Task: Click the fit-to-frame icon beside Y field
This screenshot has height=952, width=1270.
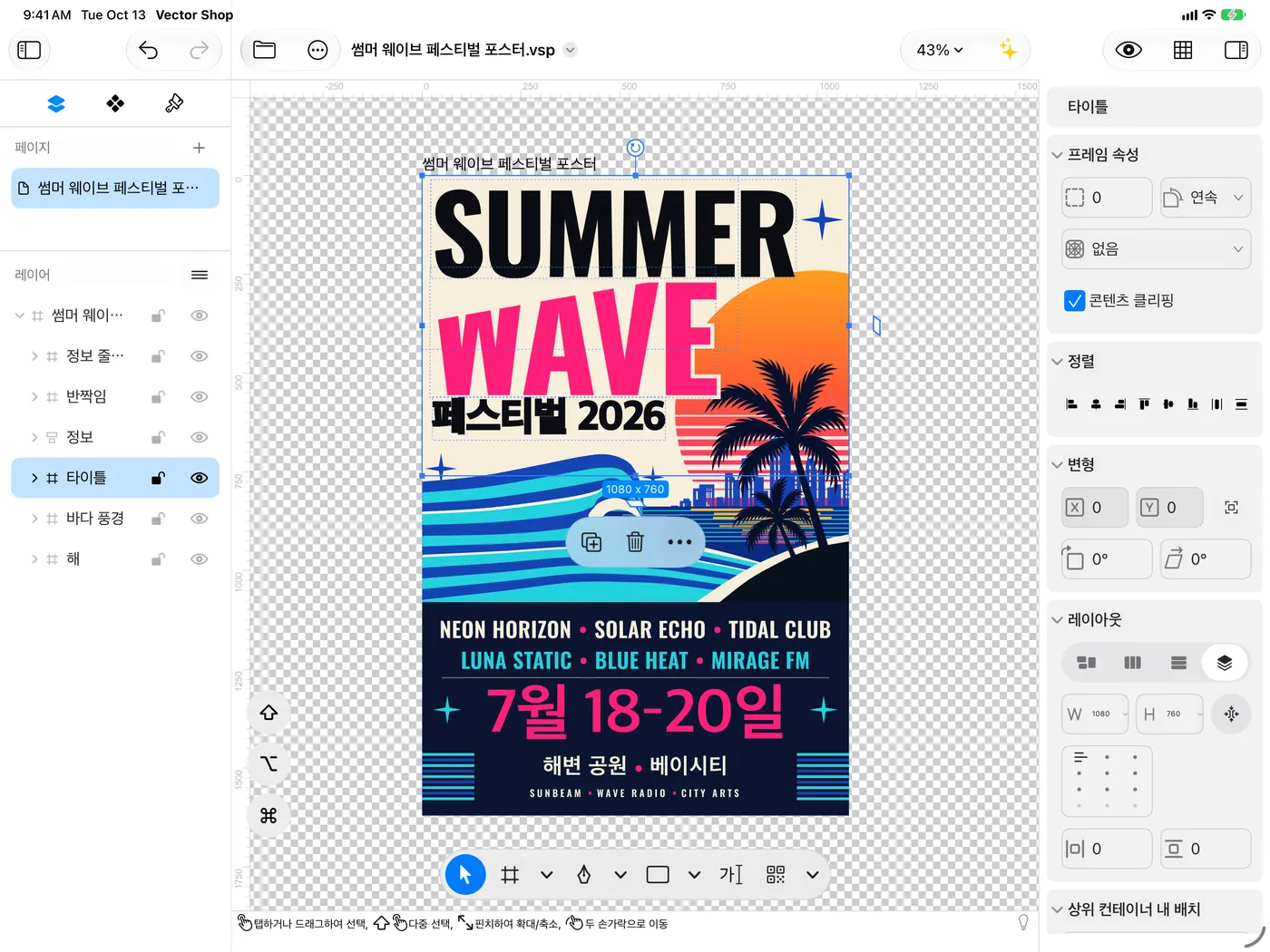Action: coord(1231,508)
